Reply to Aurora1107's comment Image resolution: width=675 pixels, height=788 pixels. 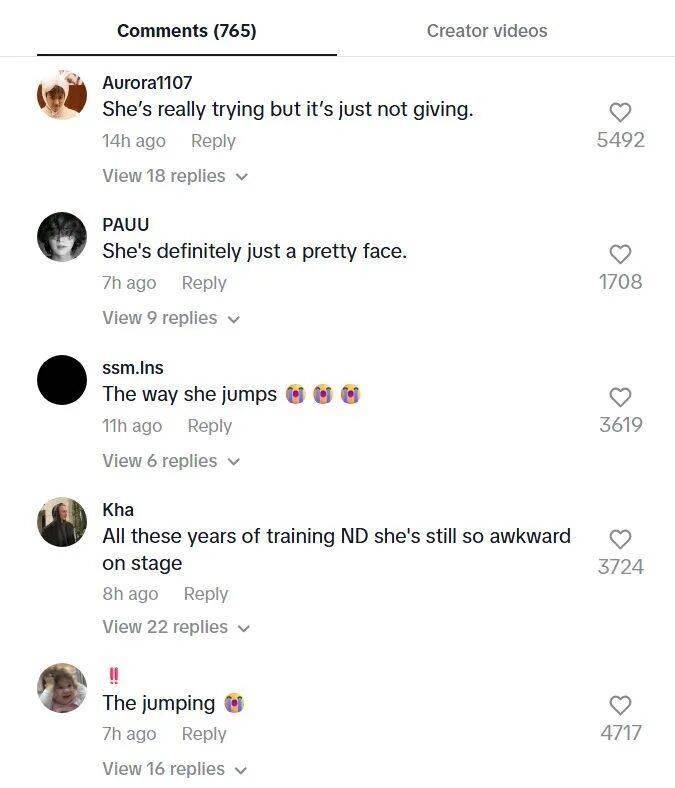pyautogui.click(x=213, y=141)
